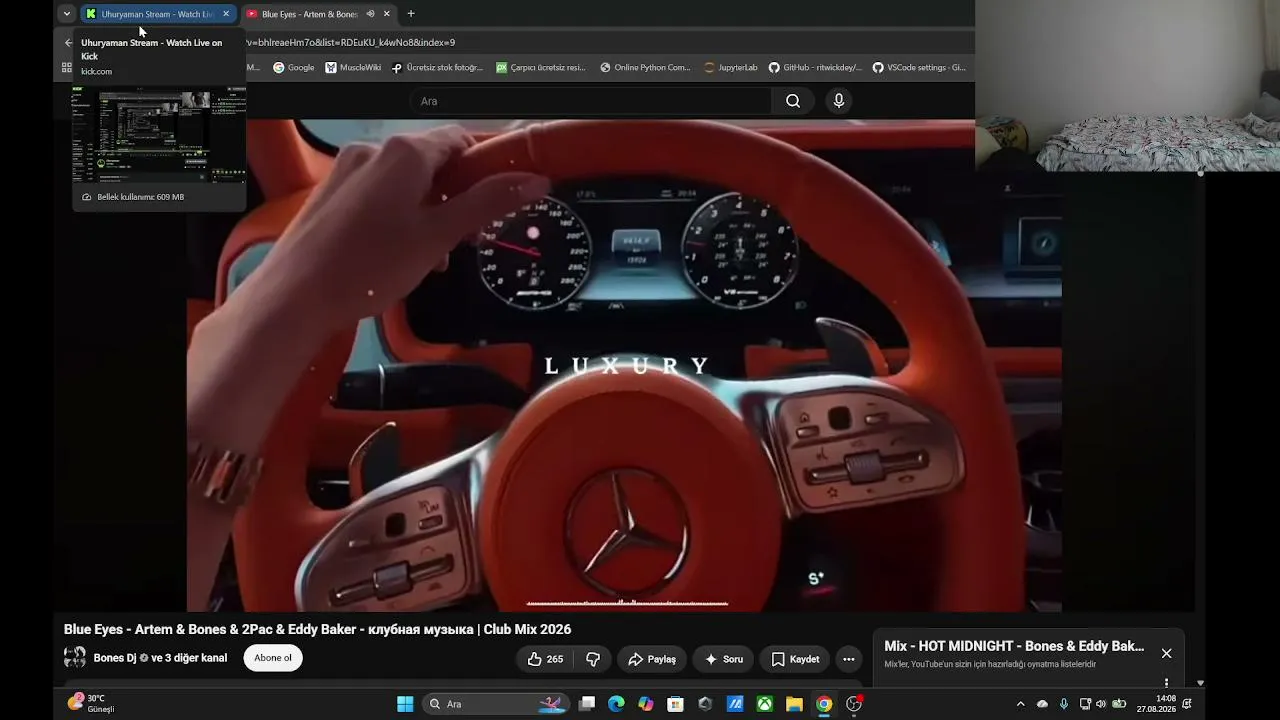Switch to the Blue Eyes YouTube tab
Viewport: 1280px width, 720px height.
pos(308,14)
